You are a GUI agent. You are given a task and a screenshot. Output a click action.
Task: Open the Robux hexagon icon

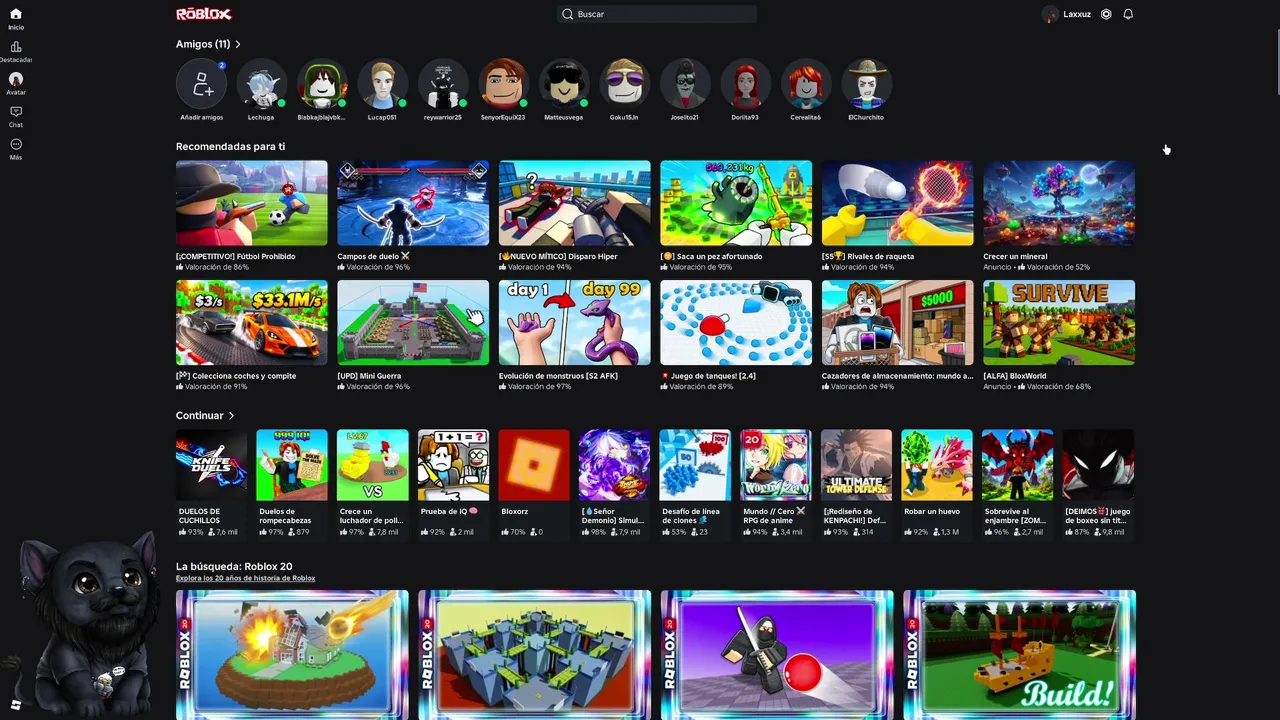(x=1106, y=14)
